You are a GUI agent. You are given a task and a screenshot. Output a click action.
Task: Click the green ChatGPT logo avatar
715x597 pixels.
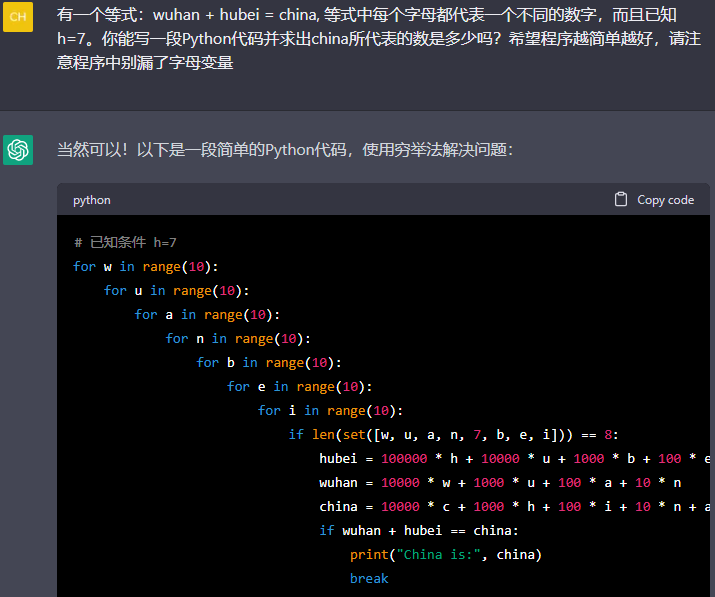click(18, 150)
